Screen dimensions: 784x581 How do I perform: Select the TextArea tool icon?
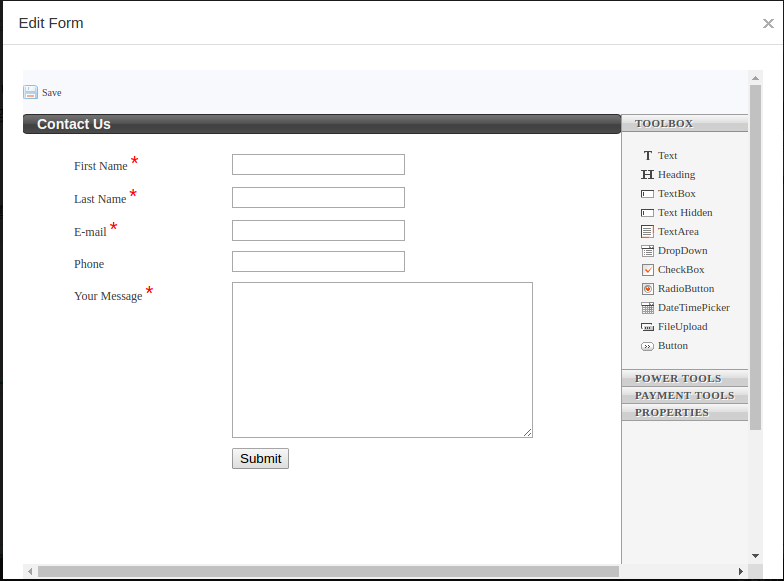[647, 232]
